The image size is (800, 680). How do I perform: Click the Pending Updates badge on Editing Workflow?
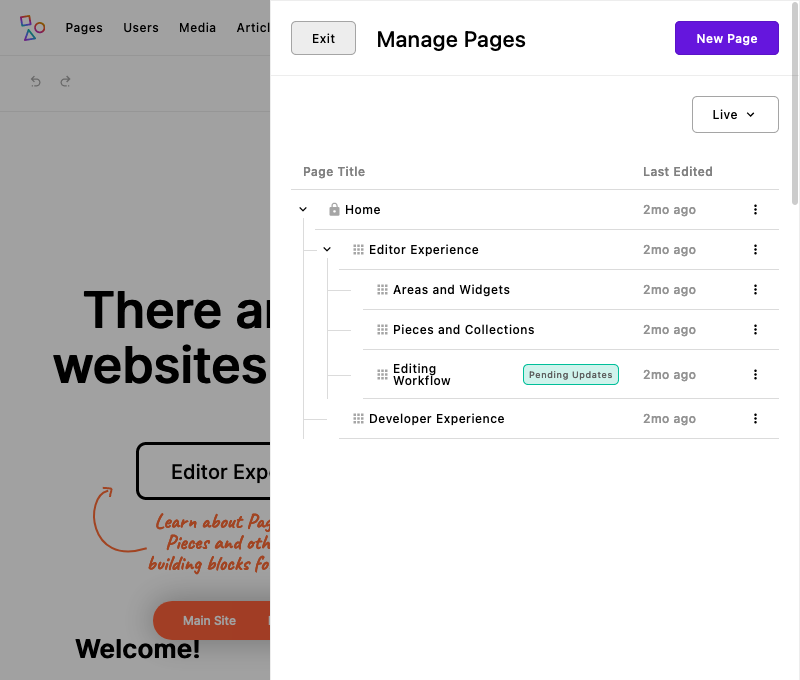[570, 374]
